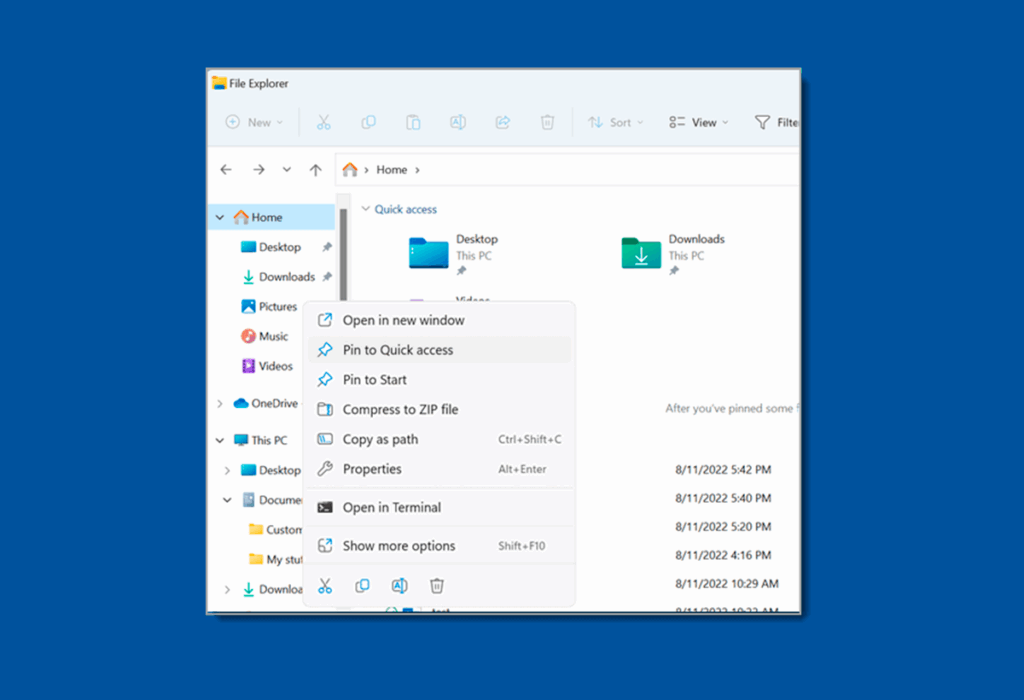The width and height of the screenshot is (1024, 700).
Task: Click the Home icon in the address bar
Action: (350, 169)
